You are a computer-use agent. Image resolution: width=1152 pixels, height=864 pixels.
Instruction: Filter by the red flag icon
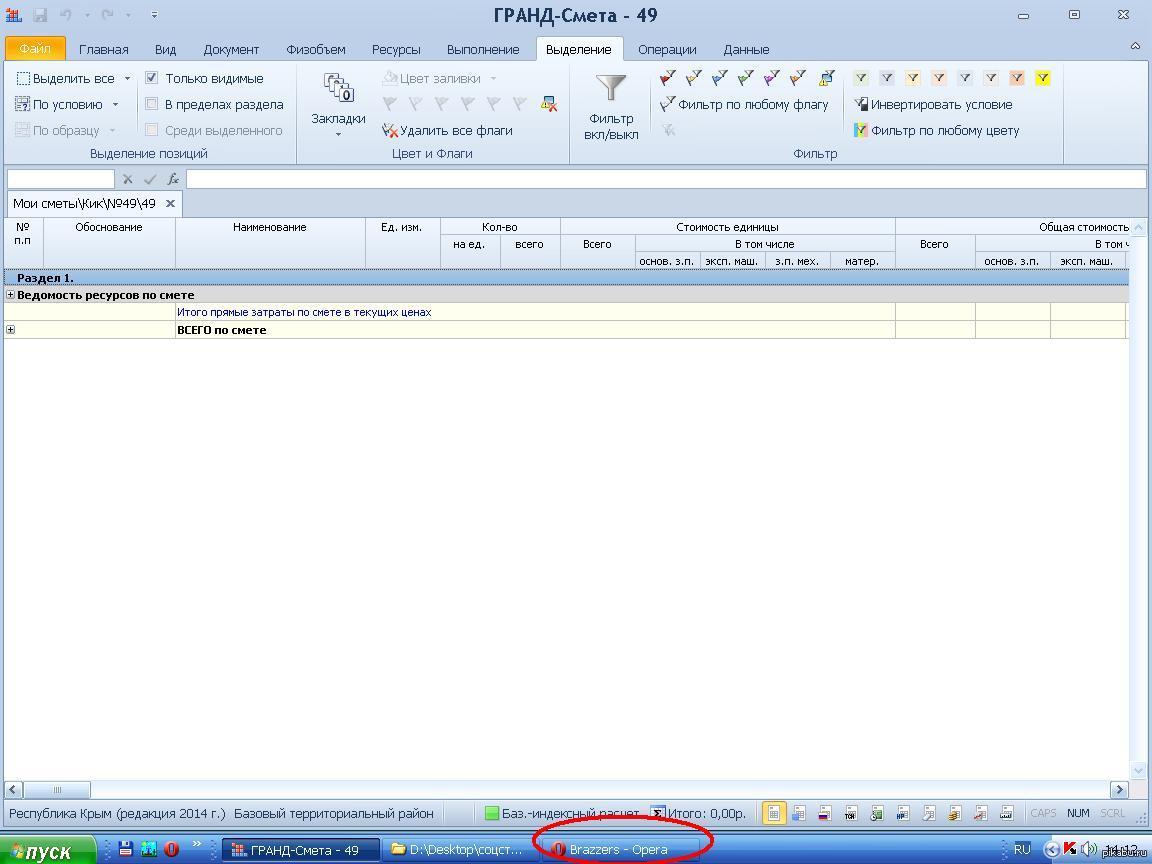pos(668,78)
